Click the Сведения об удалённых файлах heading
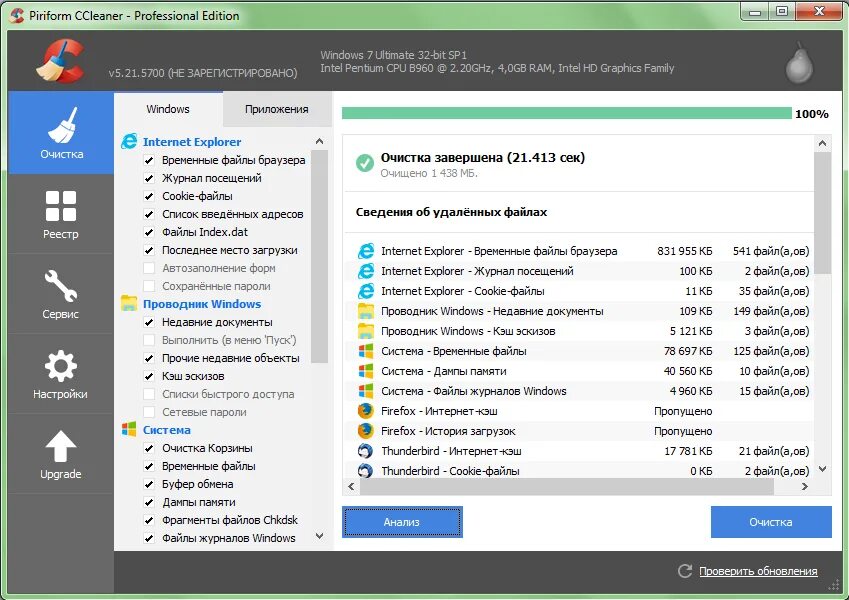This screenshot has width=849, height=600. click(451, 212)
